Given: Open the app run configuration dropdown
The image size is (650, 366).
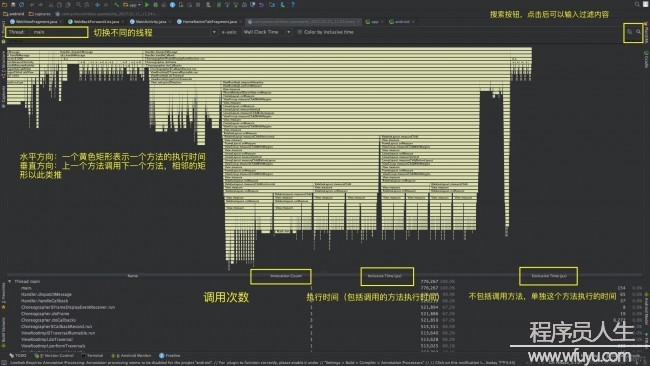Looking at the screenshot, I should [x=132, y=5].
